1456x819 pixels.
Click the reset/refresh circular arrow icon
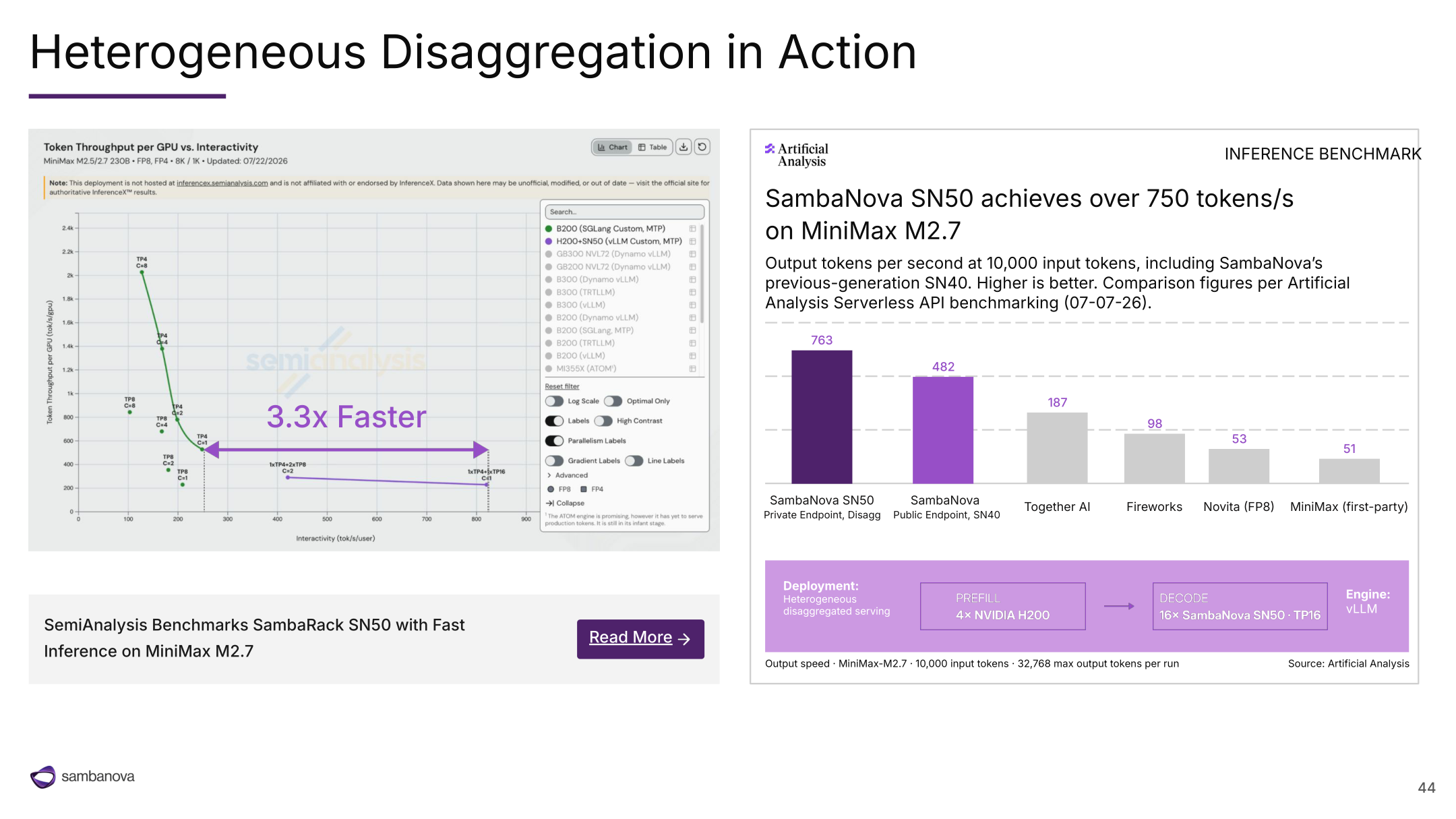[702, 147]
